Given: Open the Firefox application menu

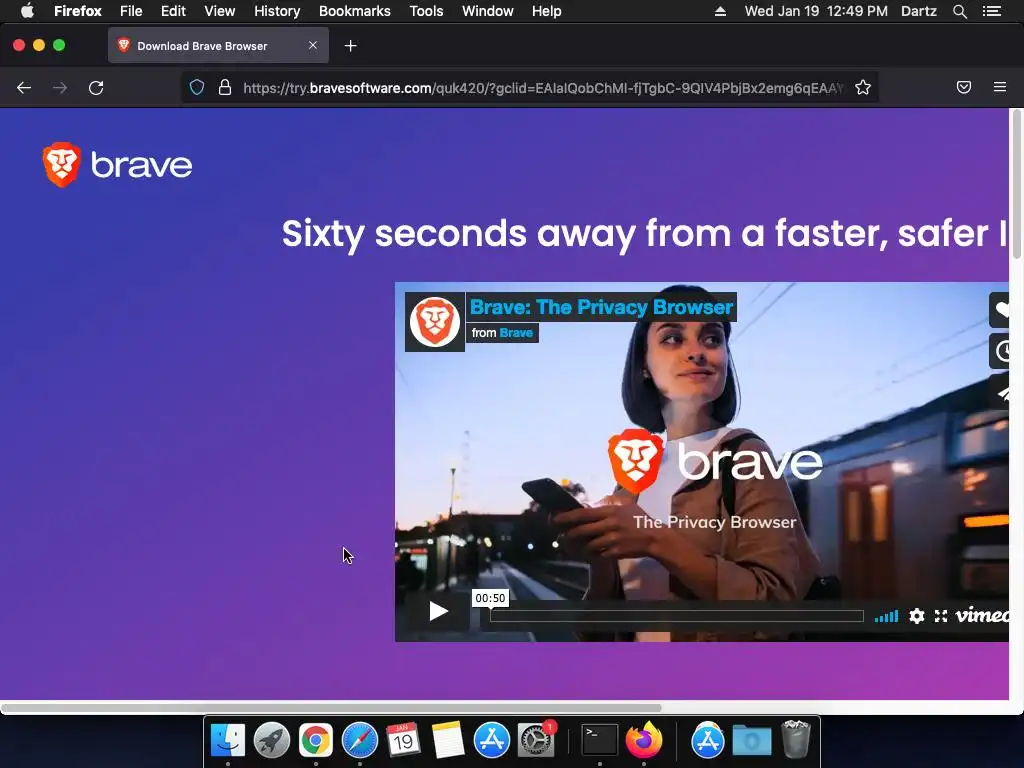Looking at the screenshot, I should [x=78, y=11].
